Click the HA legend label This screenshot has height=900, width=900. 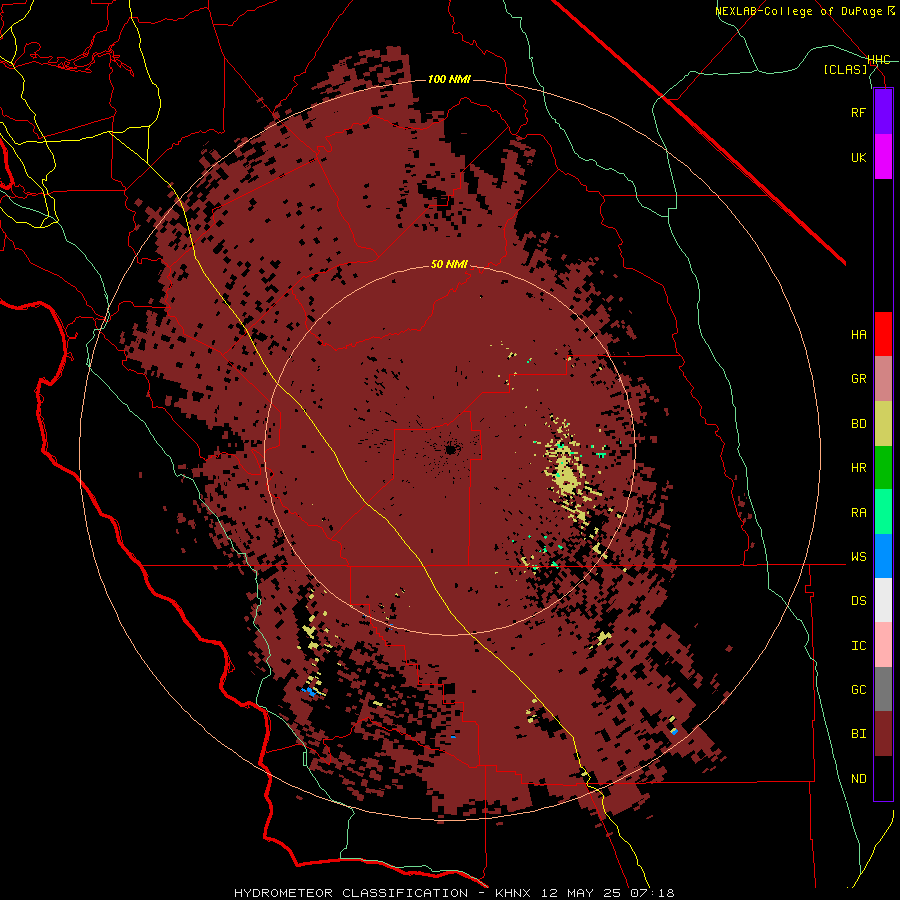click(858, 335)
